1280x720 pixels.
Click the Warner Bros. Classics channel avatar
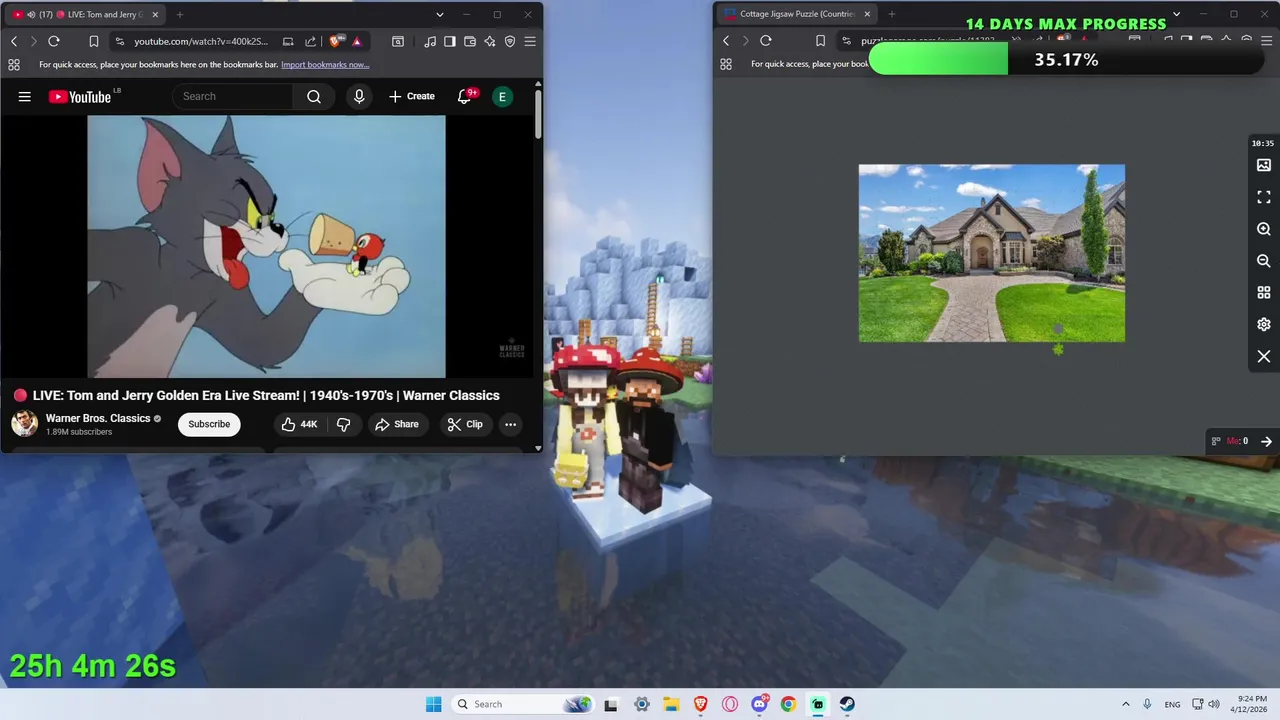pyautogui.click(x=25, y=424)
